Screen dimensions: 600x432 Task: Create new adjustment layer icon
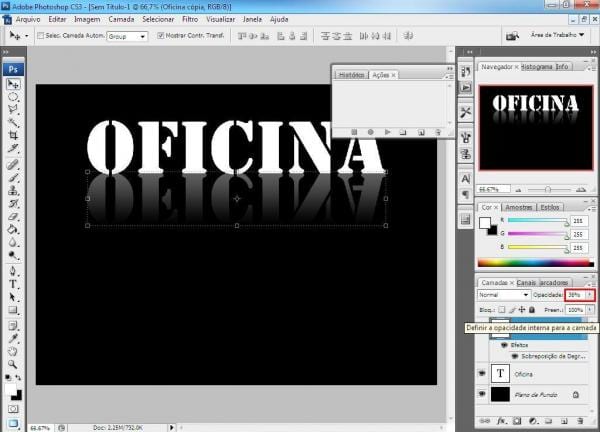point(533,421)
